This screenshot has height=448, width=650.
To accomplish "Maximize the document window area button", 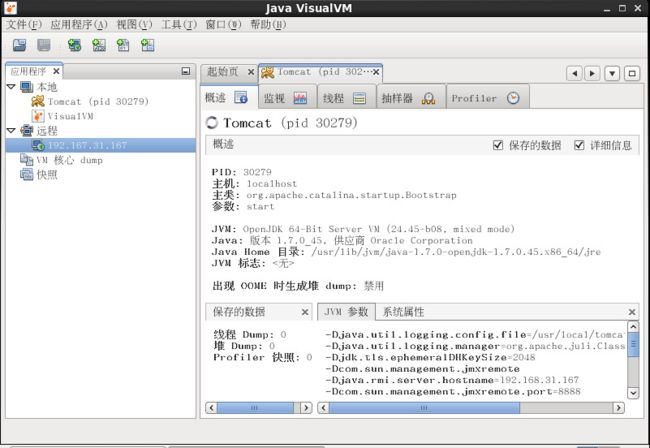I will tap(632, 73).
